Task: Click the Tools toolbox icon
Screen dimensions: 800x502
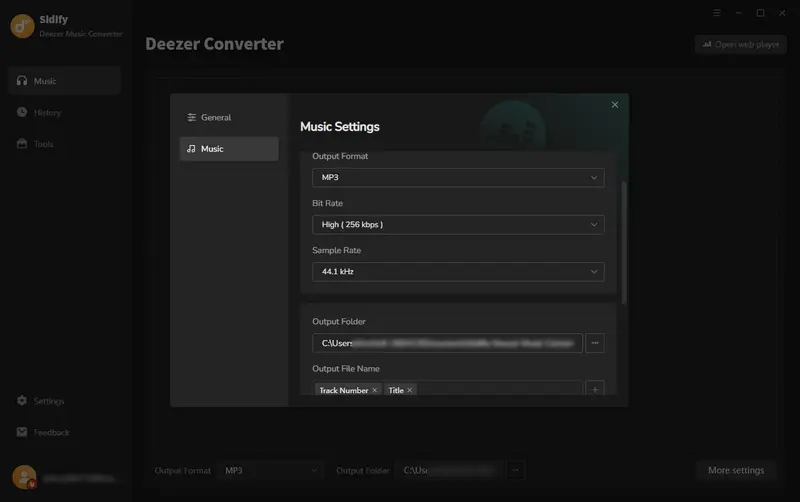Action: [x=22, y=143]
